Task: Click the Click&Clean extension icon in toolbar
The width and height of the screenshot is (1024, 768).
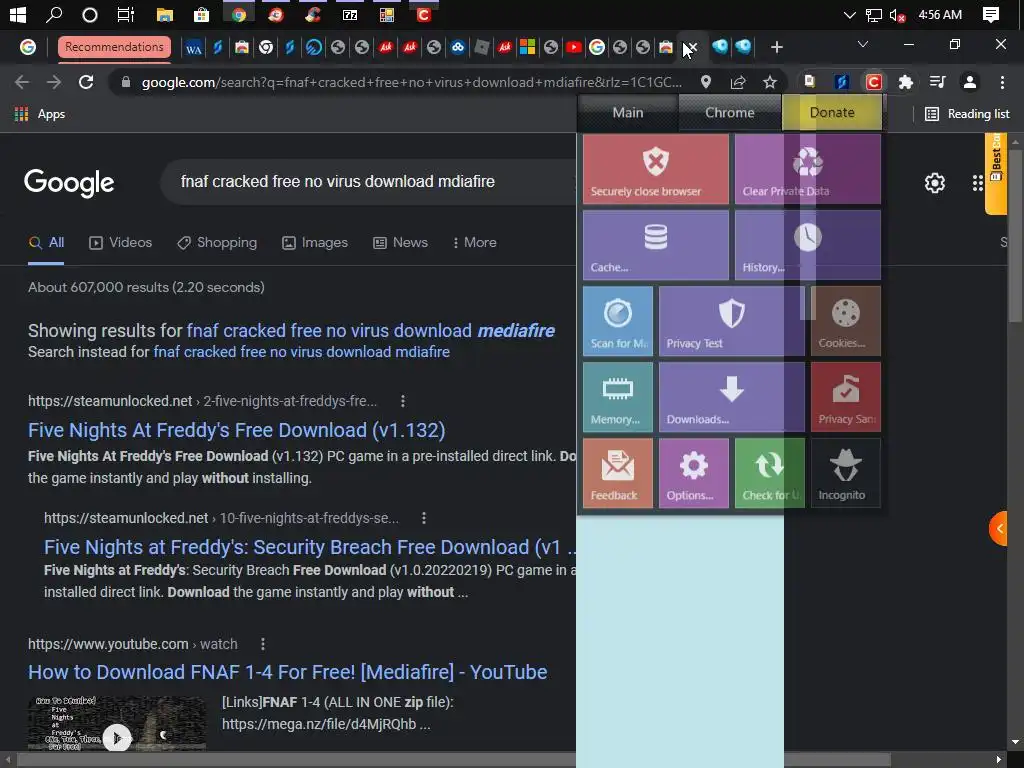Action: coord(873,82)
